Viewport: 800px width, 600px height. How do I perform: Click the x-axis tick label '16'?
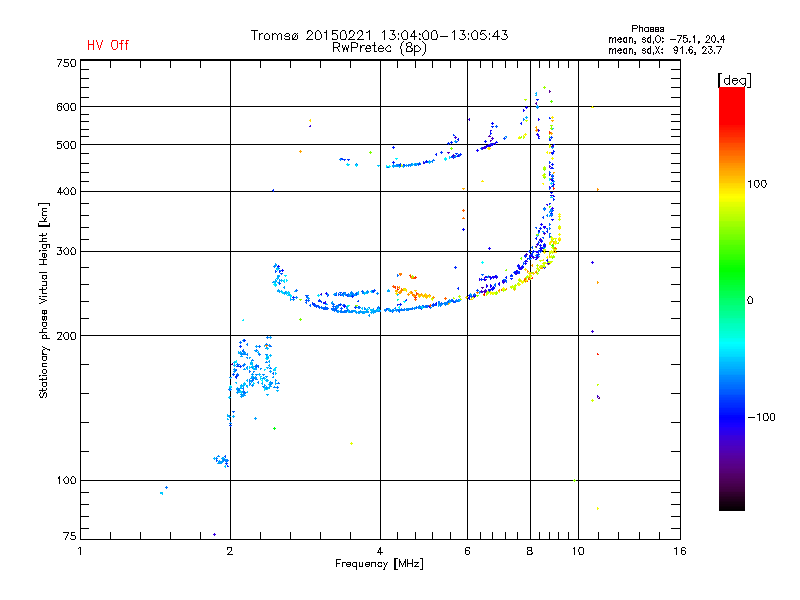[680, 551]
